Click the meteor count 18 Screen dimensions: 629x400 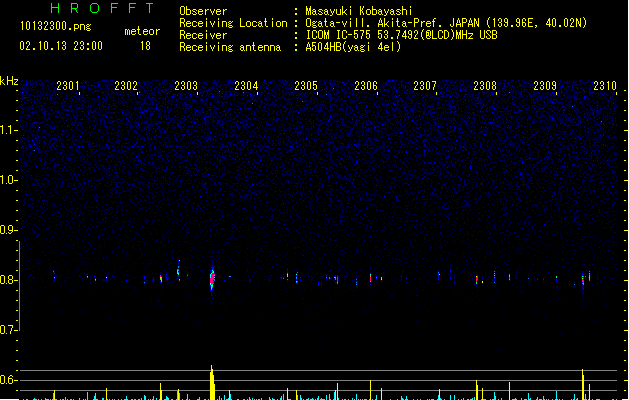pos(145,46)
